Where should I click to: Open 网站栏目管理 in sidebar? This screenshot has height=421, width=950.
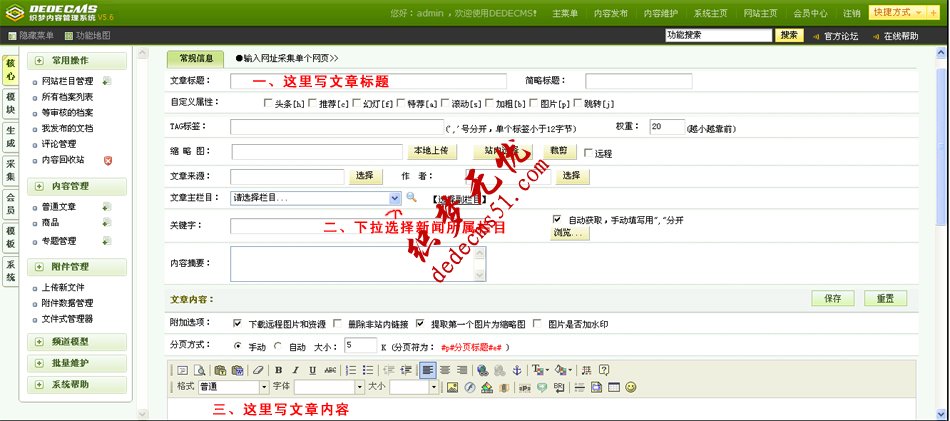67,81
